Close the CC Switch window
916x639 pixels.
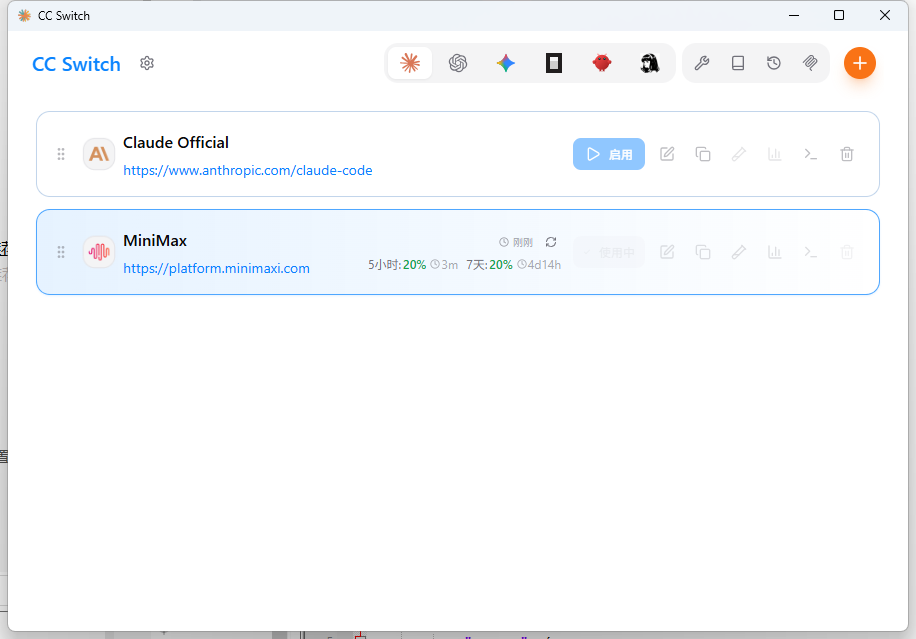884,15
